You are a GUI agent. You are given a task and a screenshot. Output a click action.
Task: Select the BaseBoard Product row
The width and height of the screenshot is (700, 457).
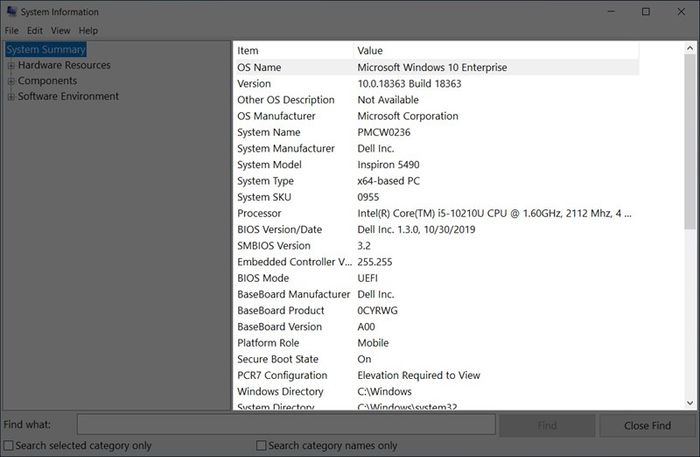click(x=436, y=311)
